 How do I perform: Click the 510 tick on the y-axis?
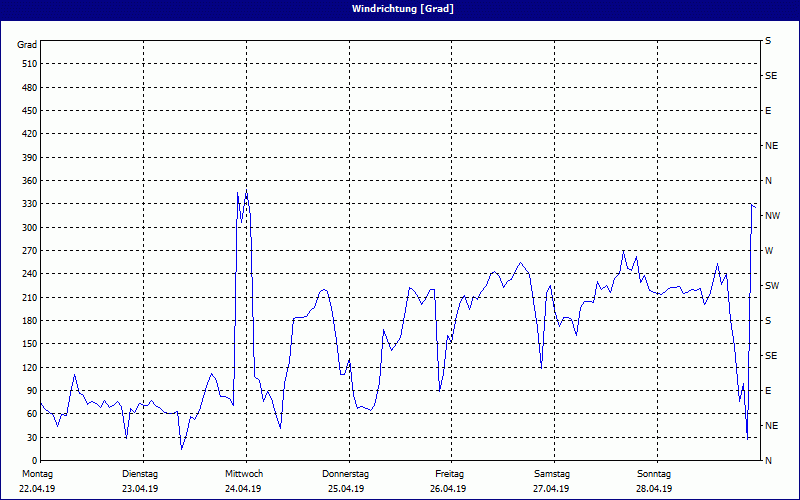pos(28,64)
